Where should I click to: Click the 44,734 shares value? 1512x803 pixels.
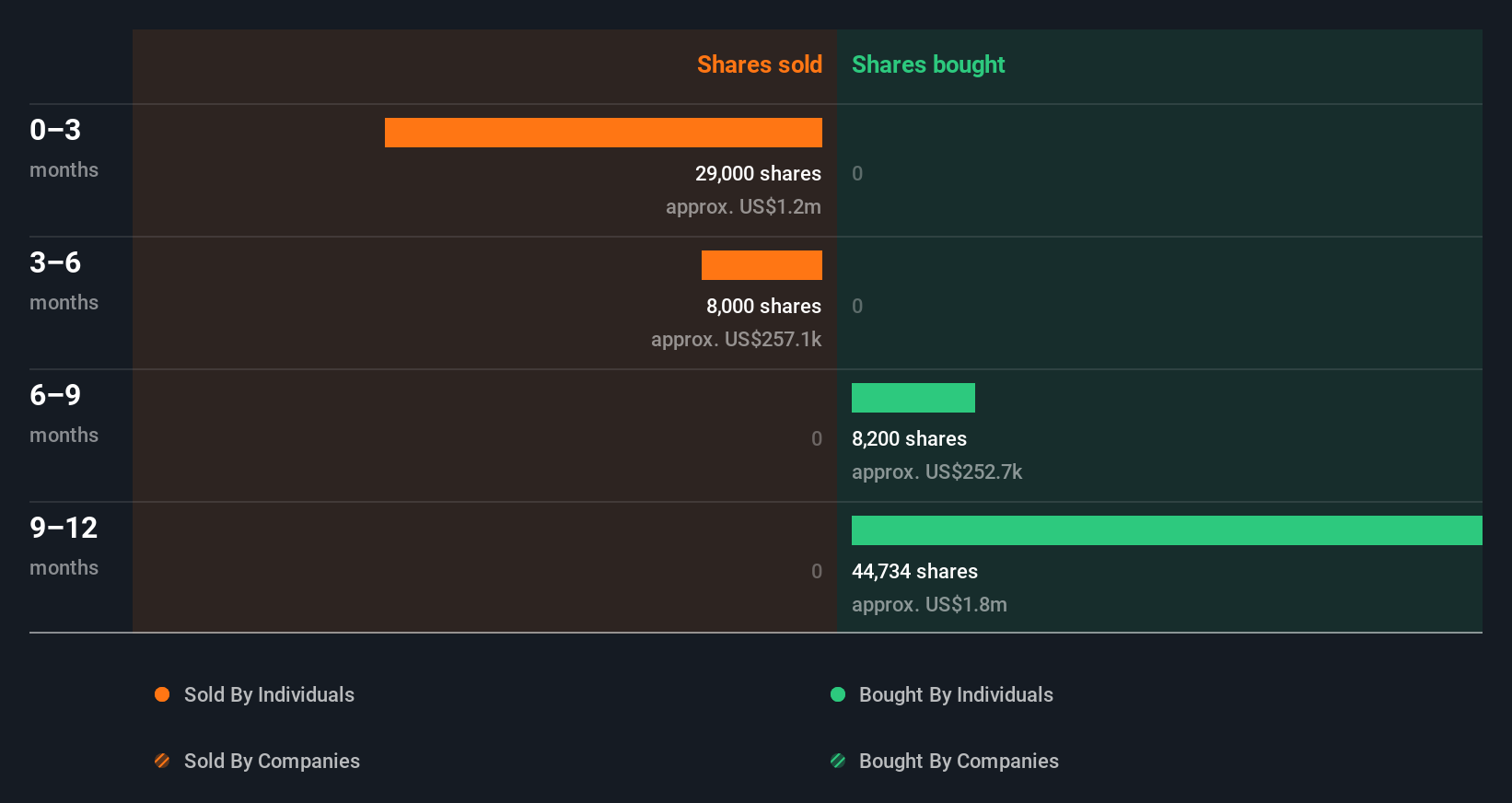[x=914, y=571]
